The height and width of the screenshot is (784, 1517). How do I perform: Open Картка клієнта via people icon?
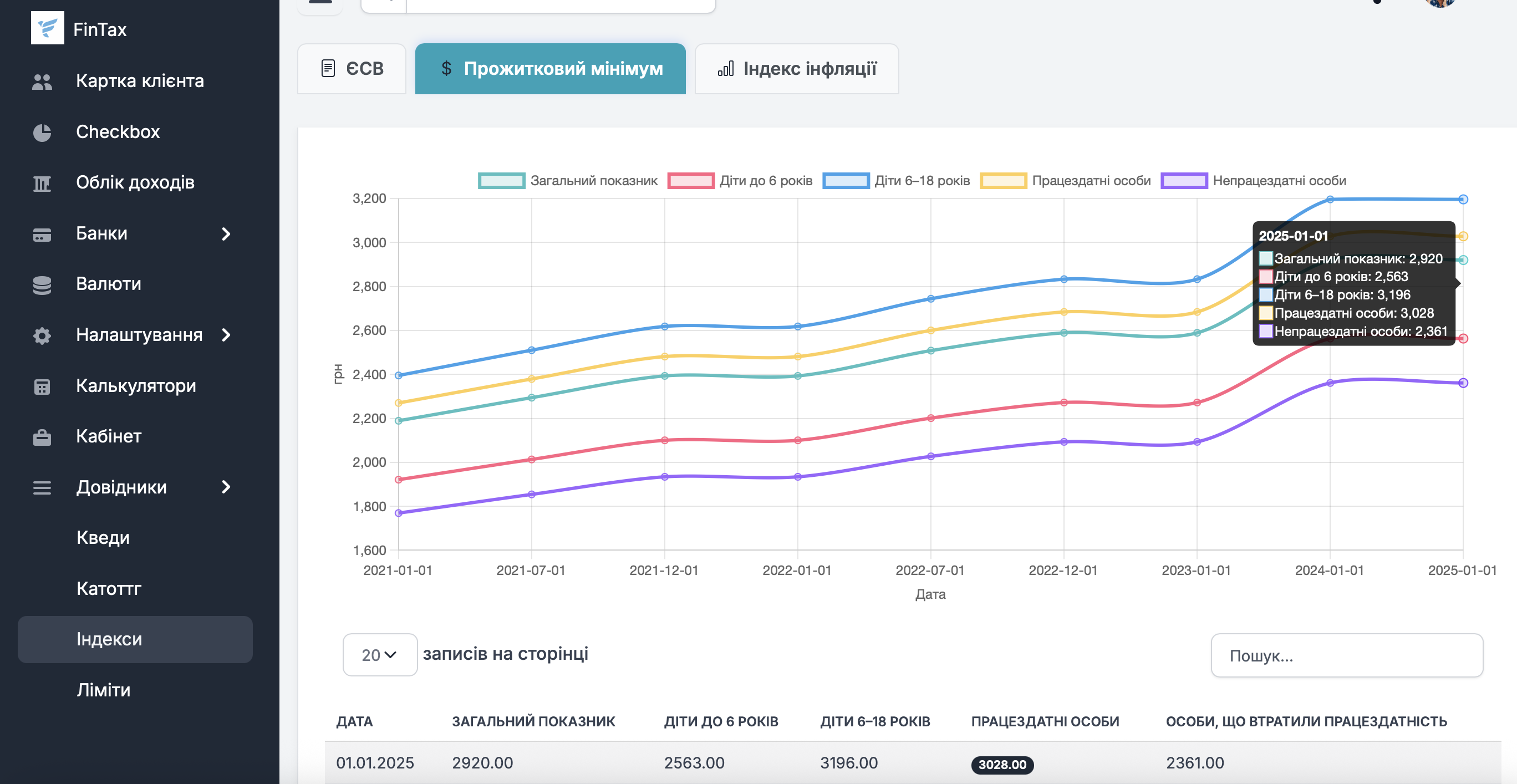coord(42,82)
